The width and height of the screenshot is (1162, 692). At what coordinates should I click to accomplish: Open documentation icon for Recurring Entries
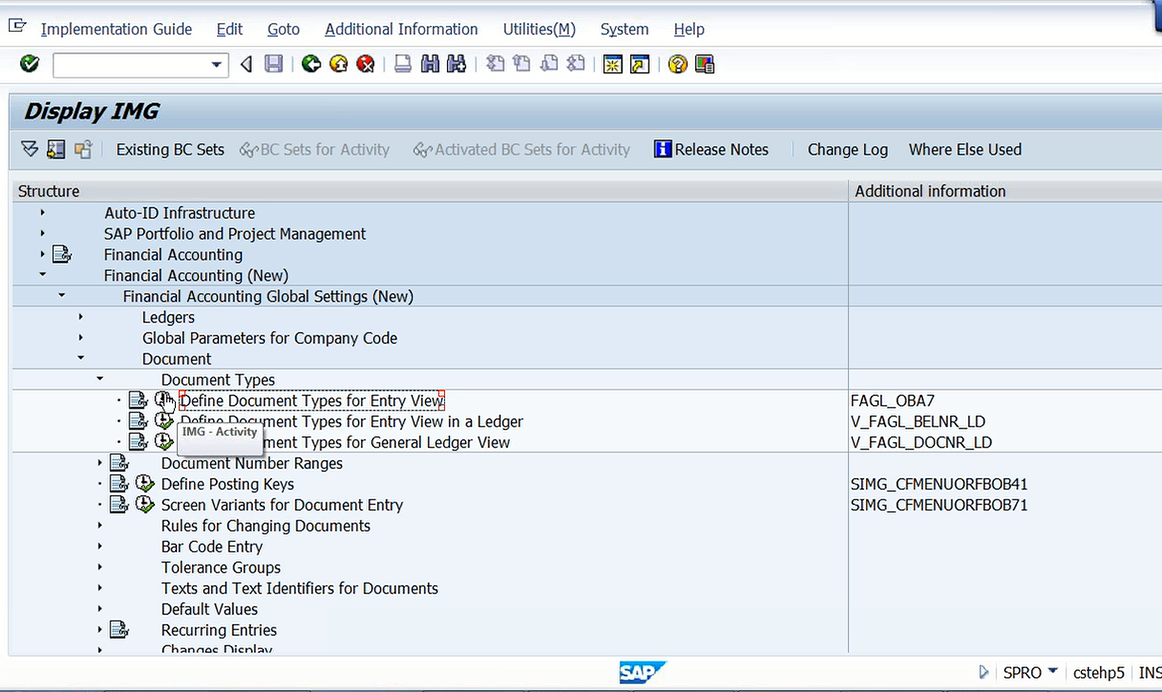tap(119, 630)
